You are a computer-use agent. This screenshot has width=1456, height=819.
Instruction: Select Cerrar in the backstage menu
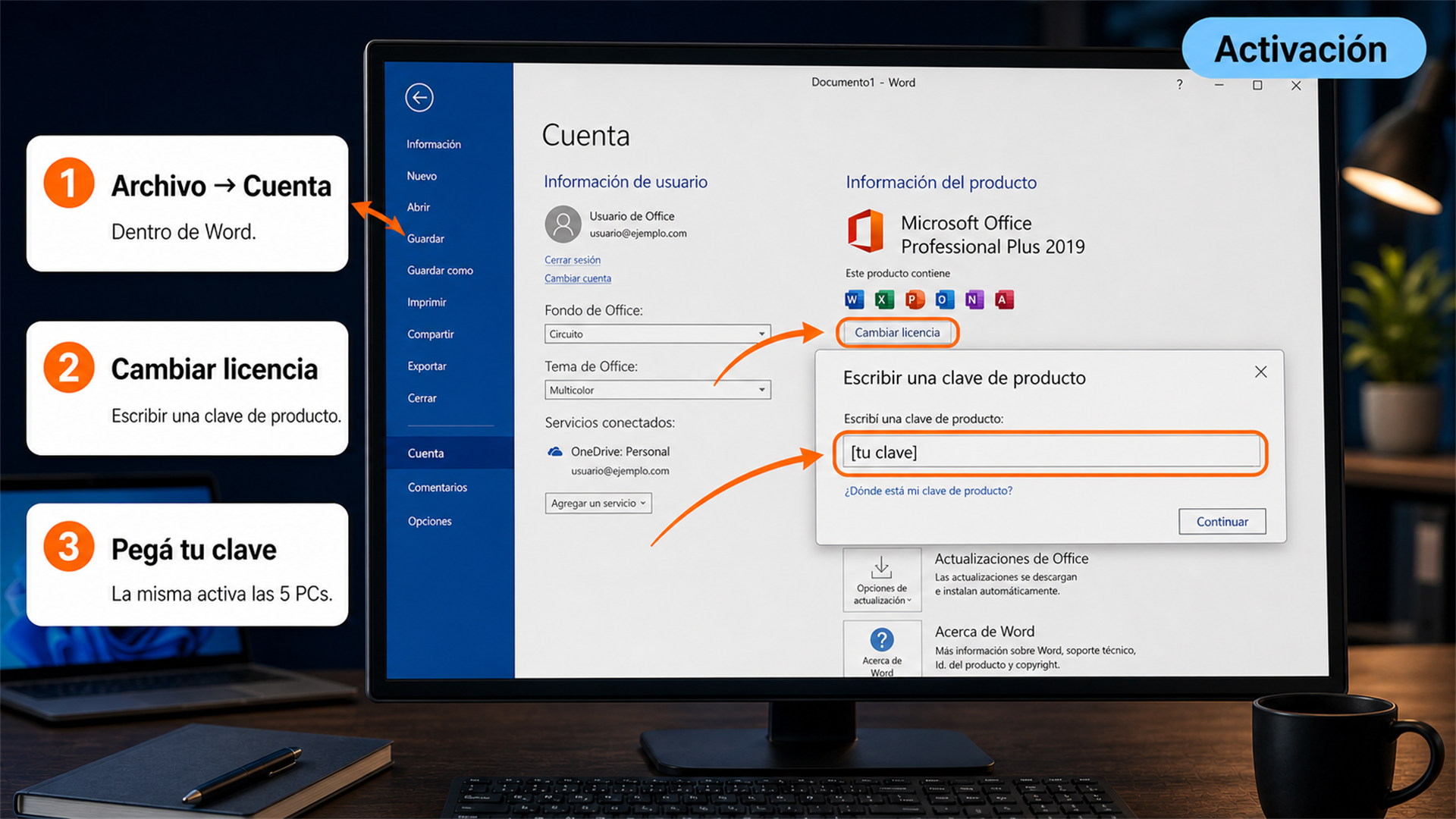coord(422,398)
